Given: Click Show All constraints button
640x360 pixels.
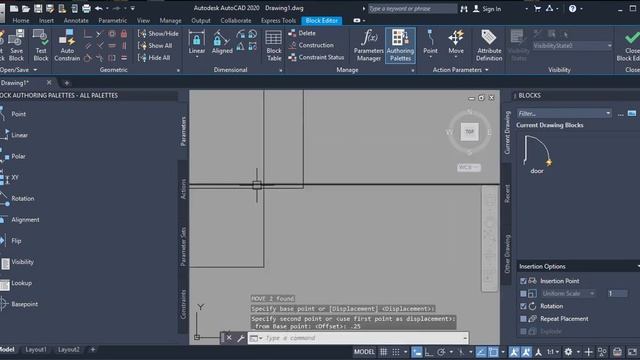Looking at the screenshot, I should click(x=155, y=46).
